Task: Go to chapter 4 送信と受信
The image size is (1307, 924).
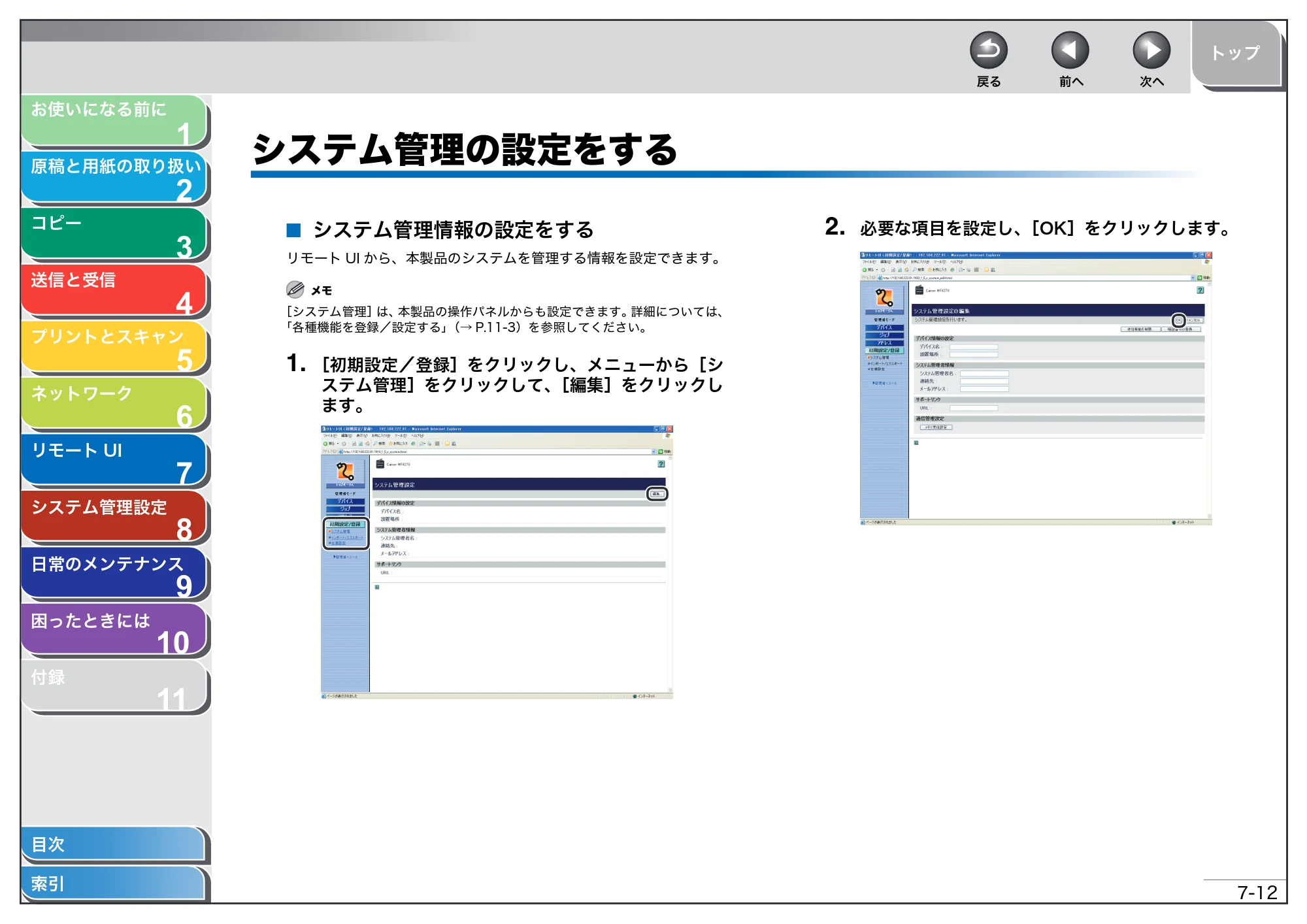Action: (114, 291)
